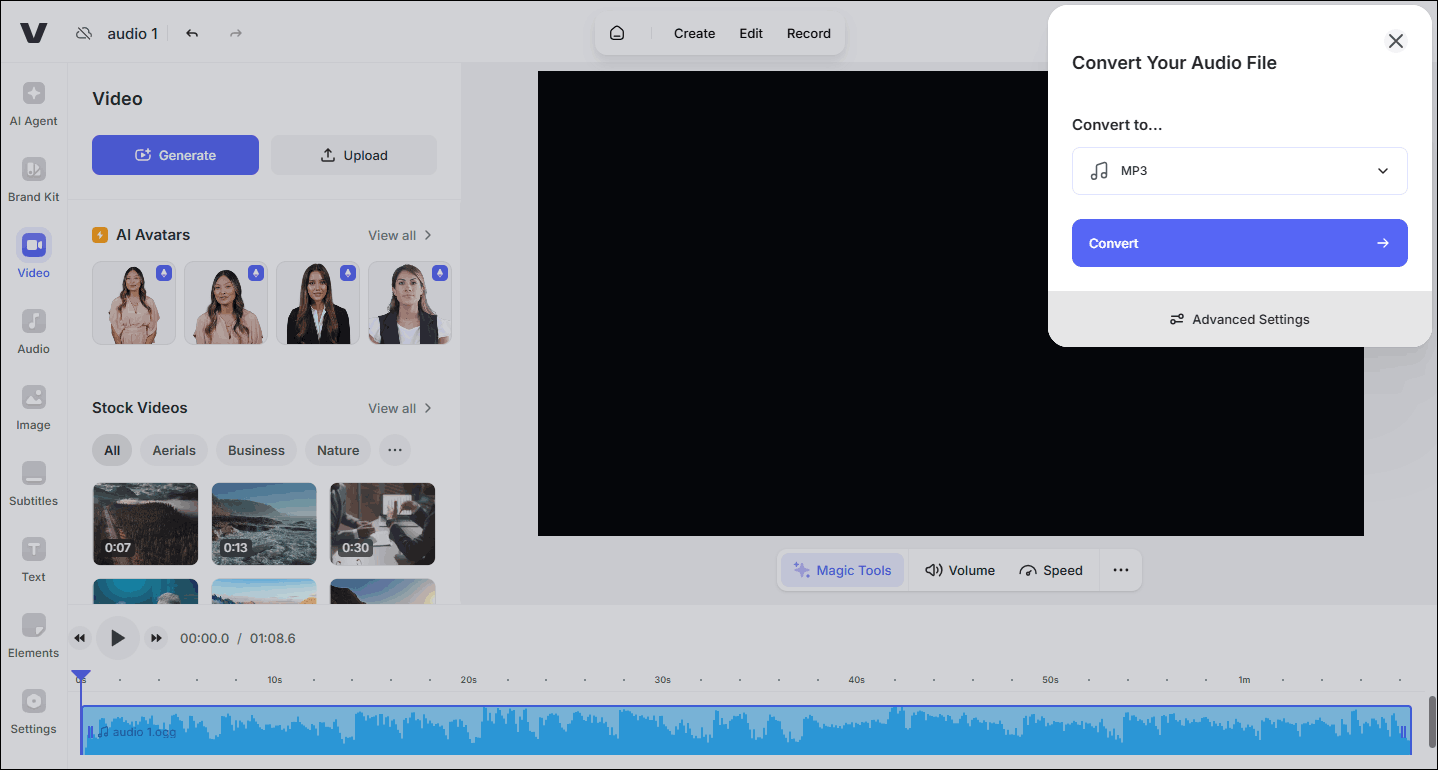
Task: Select the Business stock video filter
Action: tap(256, 450)
